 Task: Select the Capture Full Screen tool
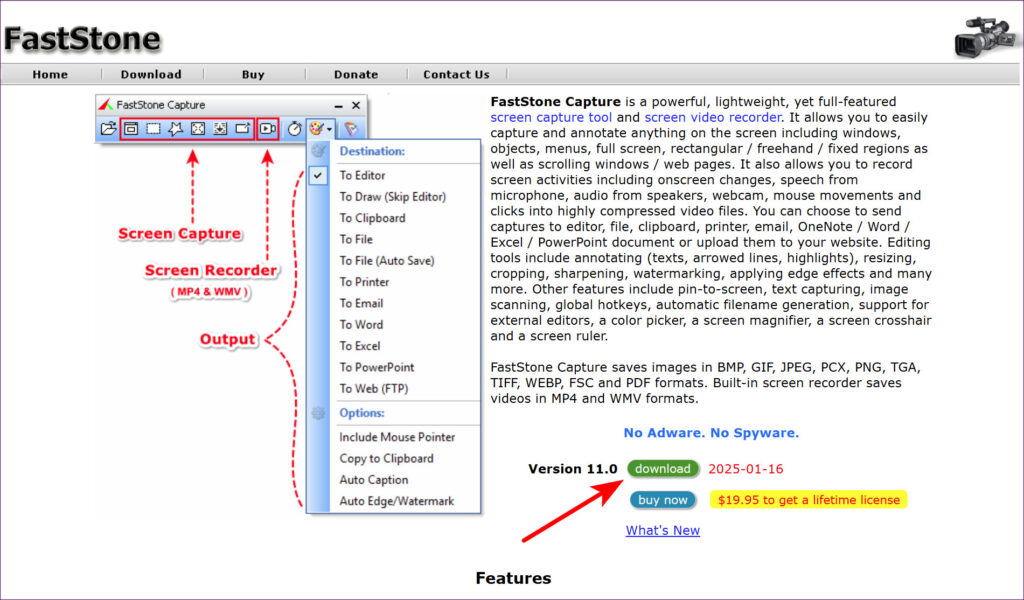[x=198, y=129]
